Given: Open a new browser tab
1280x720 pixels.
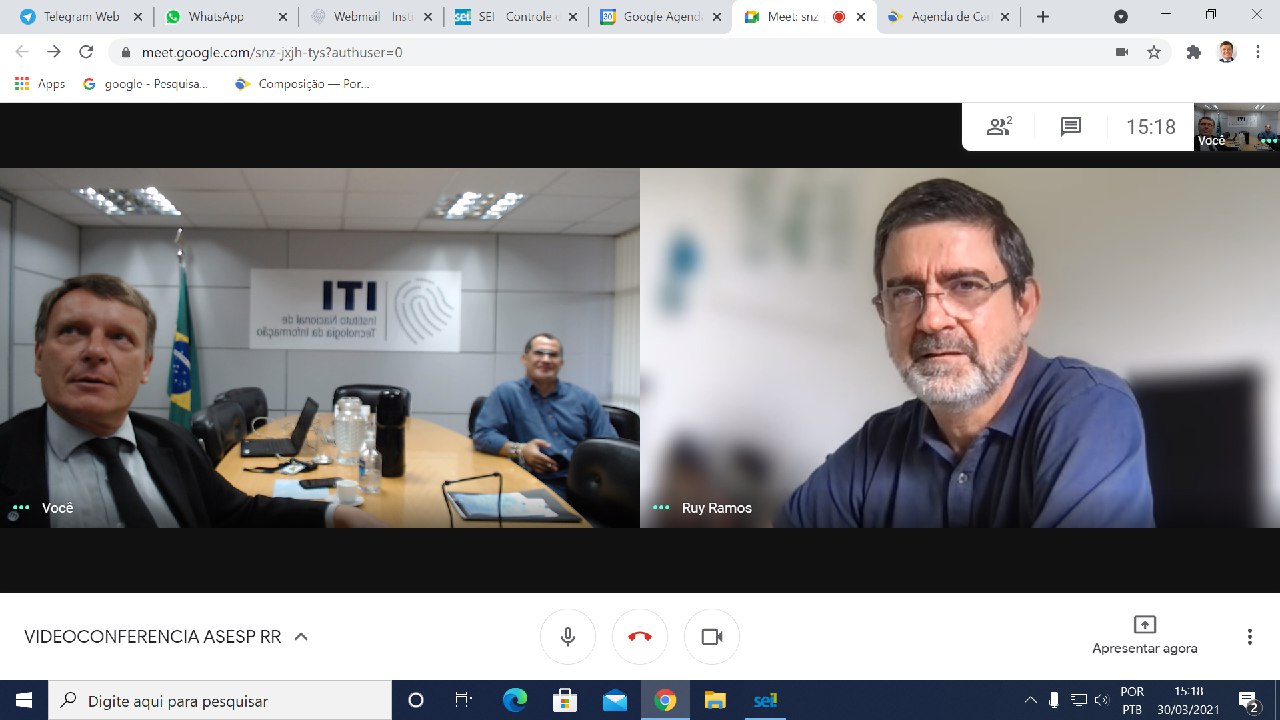Looking at the screenshot, I should (1043, 17).
